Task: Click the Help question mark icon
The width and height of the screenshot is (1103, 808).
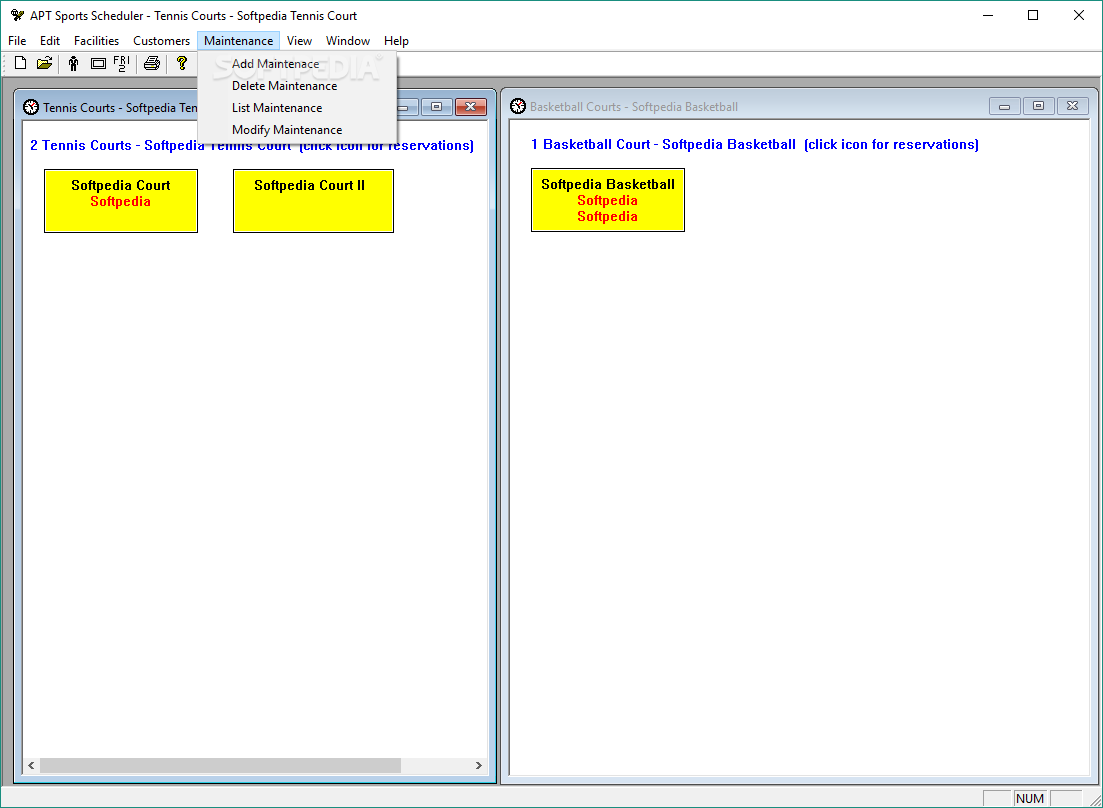Action: (181, 63)
